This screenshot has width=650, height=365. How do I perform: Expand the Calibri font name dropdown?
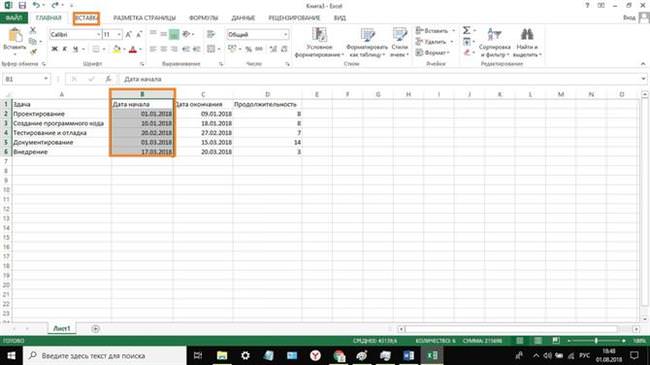[x=99, y=34]
